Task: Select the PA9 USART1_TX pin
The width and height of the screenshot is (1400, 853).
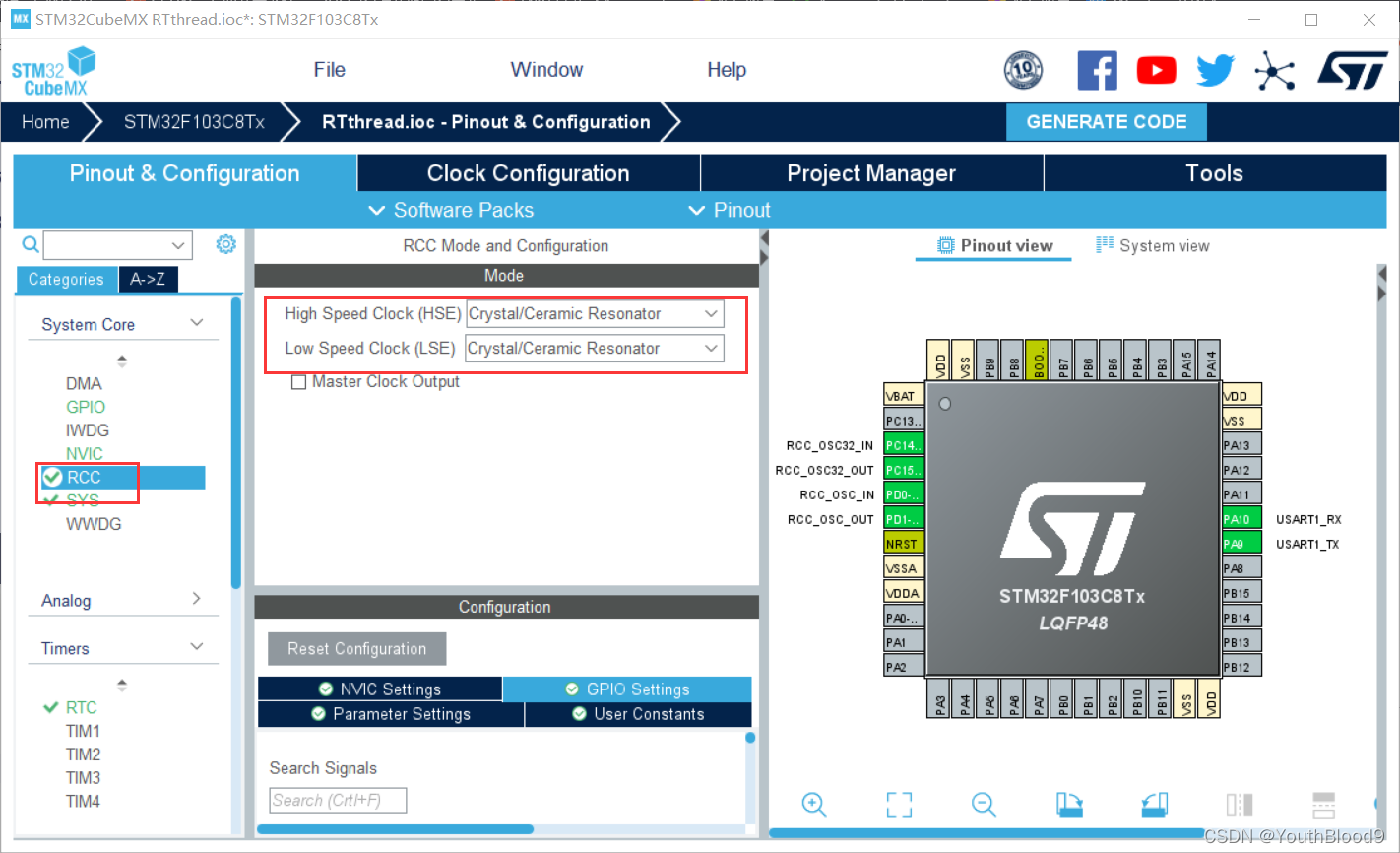Action: click(1241, 544)
